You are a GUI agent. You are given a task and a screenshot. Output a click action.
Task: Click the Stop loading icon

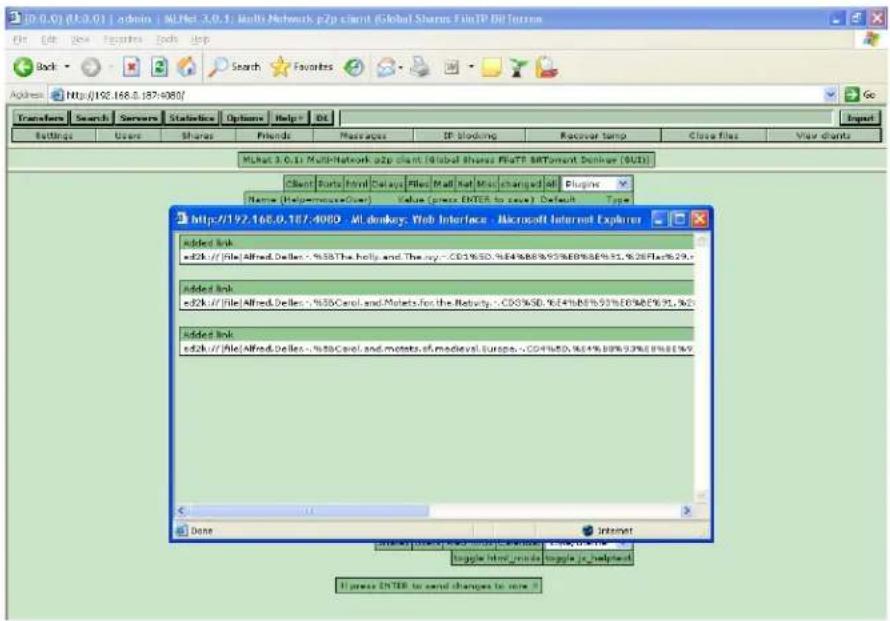coord(131,68)
